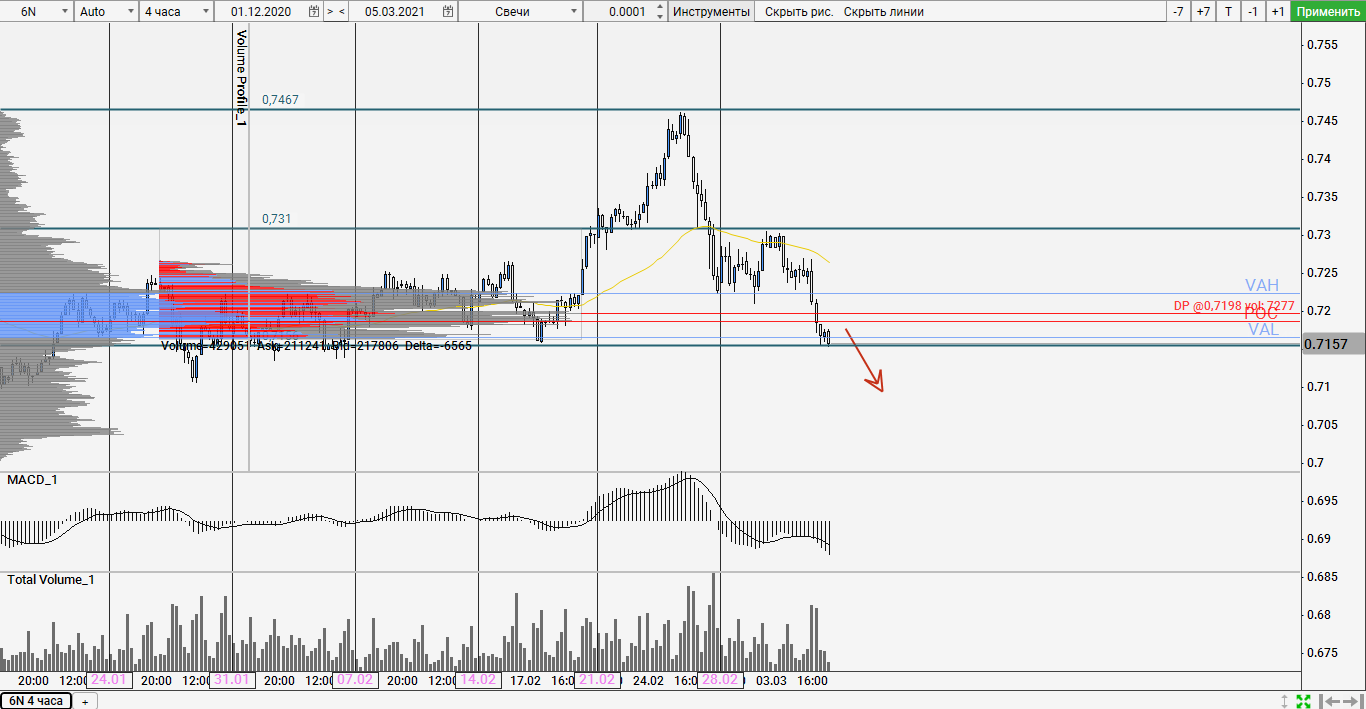1366x709 pixels.
Task: Select the 6N 4 часа tab
Action: 37,701
